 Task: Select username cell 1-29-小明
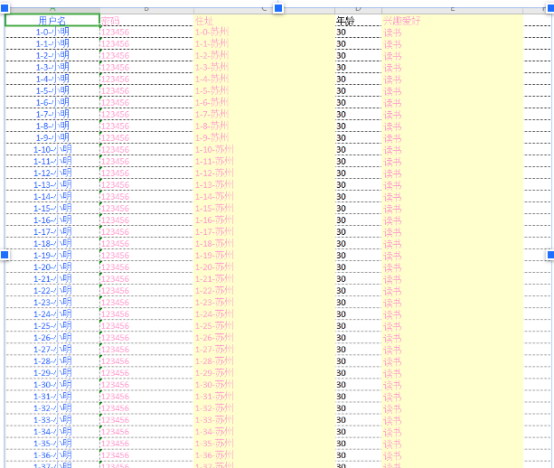point(52,373)
